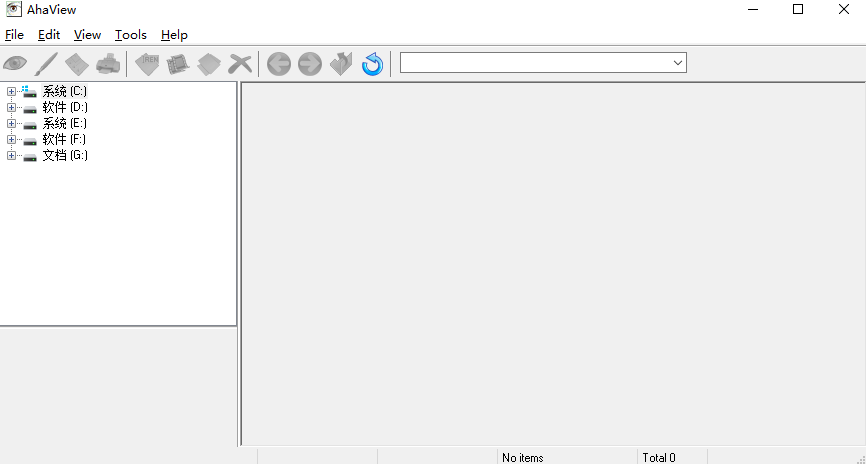Expand the 文档 (G:) drive node
The image size is (866, 464).
coord(11,156)
